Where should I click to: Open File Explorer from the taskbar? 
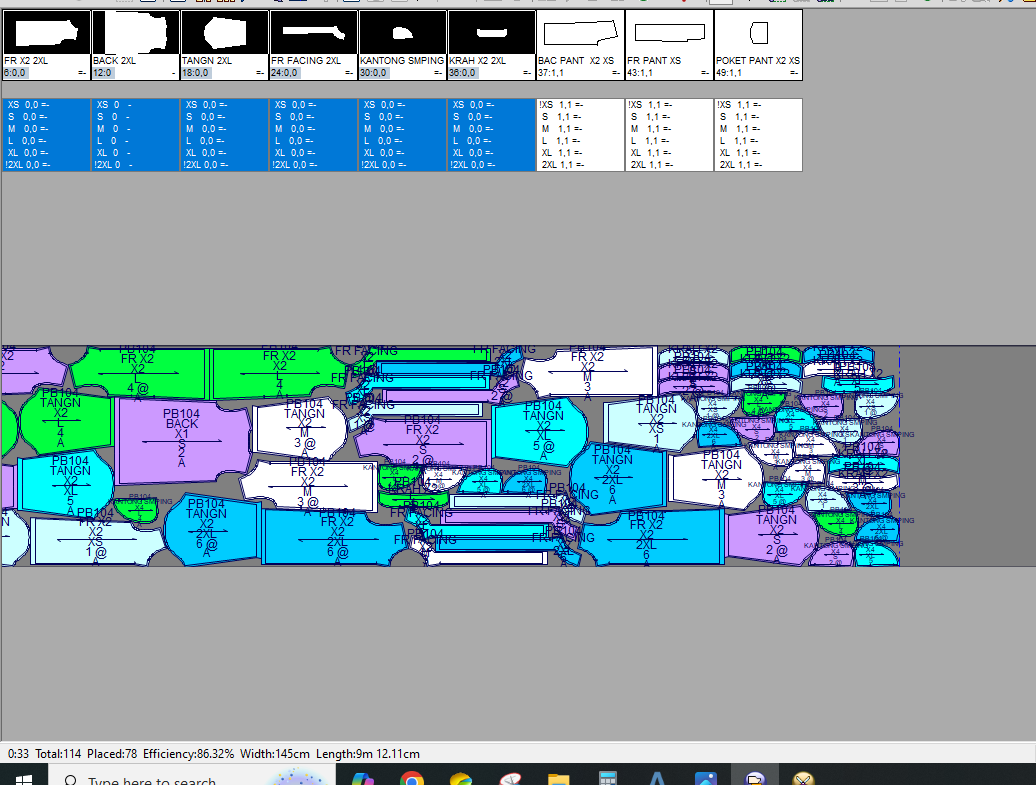(x=558, y=778)
